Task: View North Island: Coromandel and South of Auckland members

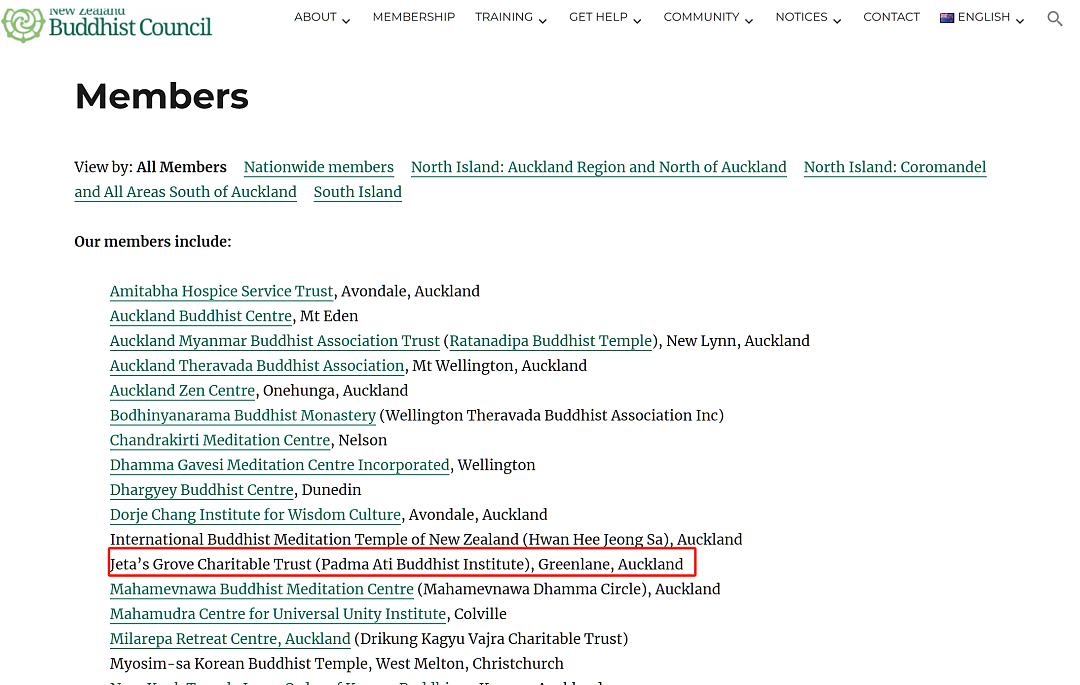Action: (x=895, y=167)
